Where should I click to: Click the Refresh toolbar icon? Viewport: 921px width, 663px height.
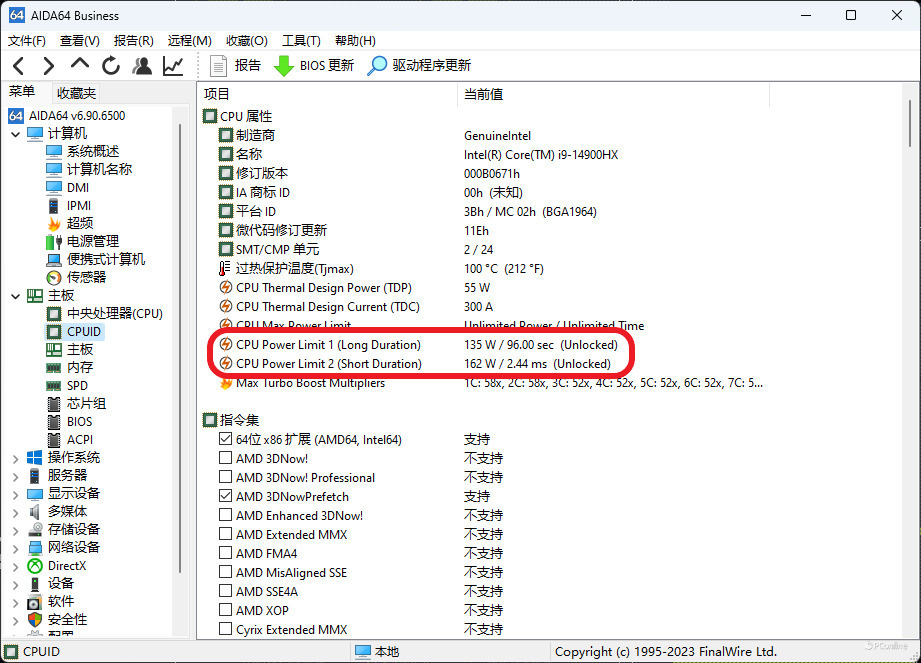click(x=110, y=66)
